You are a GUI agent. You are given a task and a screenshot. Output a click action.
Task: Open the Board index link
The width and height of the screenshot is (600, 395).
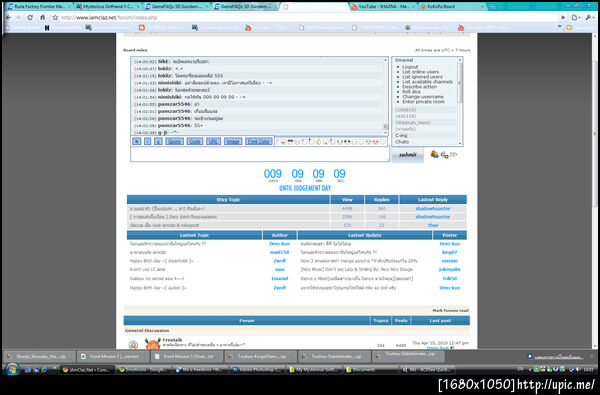point(135,50)
